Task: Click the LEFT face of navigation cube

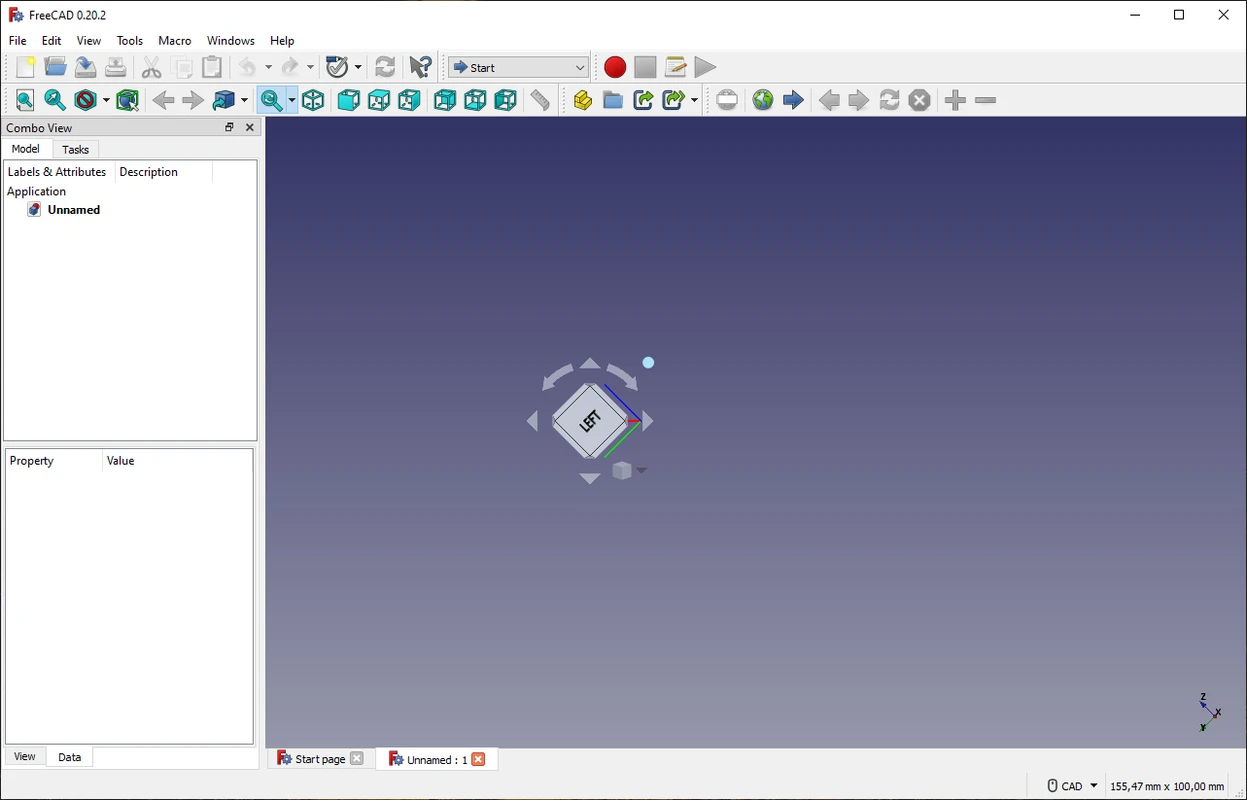Action: [x=590, y=421]
